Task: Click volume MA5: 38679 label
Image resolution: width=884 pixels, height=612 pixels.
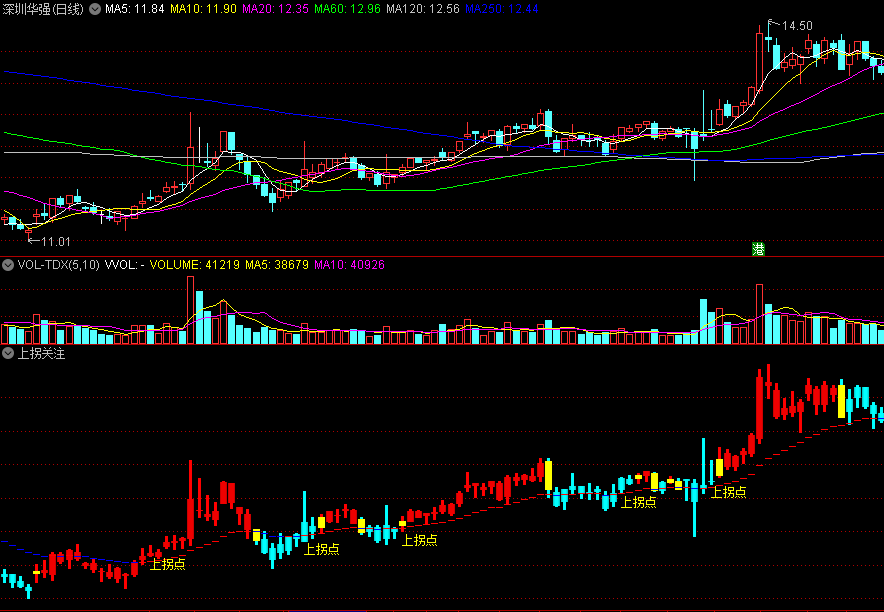Action: coord(277,265)
